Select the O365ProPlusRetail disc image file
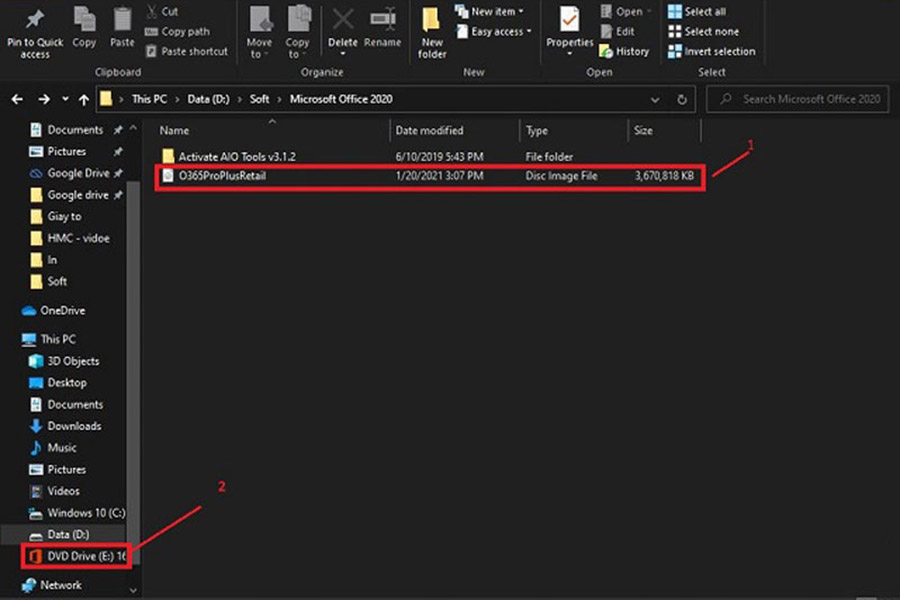The height and width of the screenshot is (600, 900). point(427,176)
